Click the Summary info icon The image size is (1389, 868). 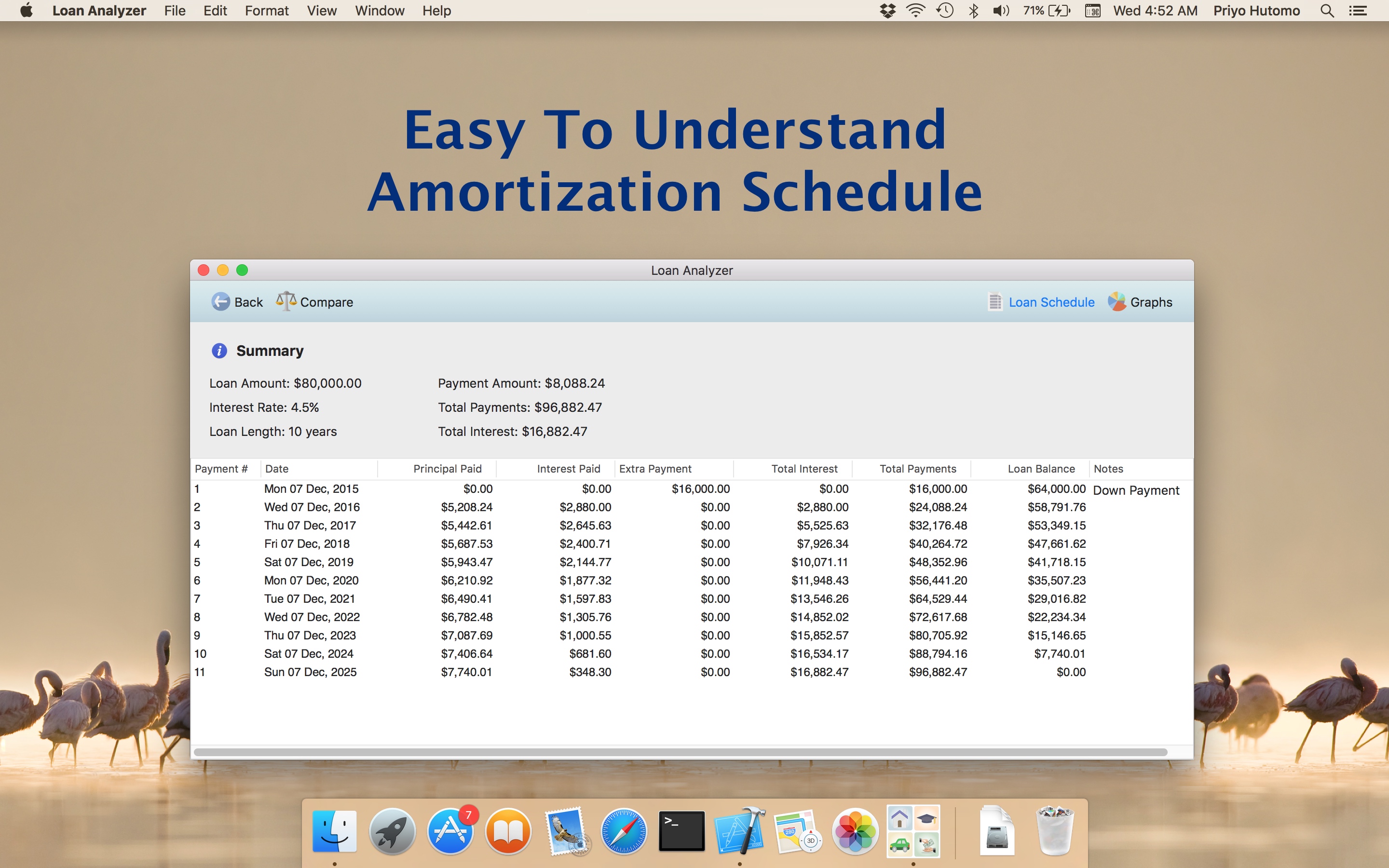[x=218, y=351]
